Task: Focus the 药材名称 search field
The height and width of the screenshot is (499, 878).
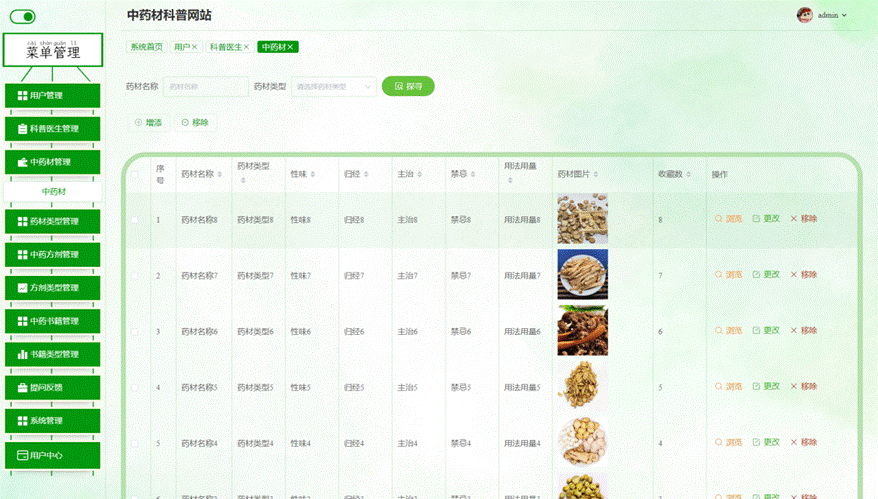Action: tap(206, 86)
